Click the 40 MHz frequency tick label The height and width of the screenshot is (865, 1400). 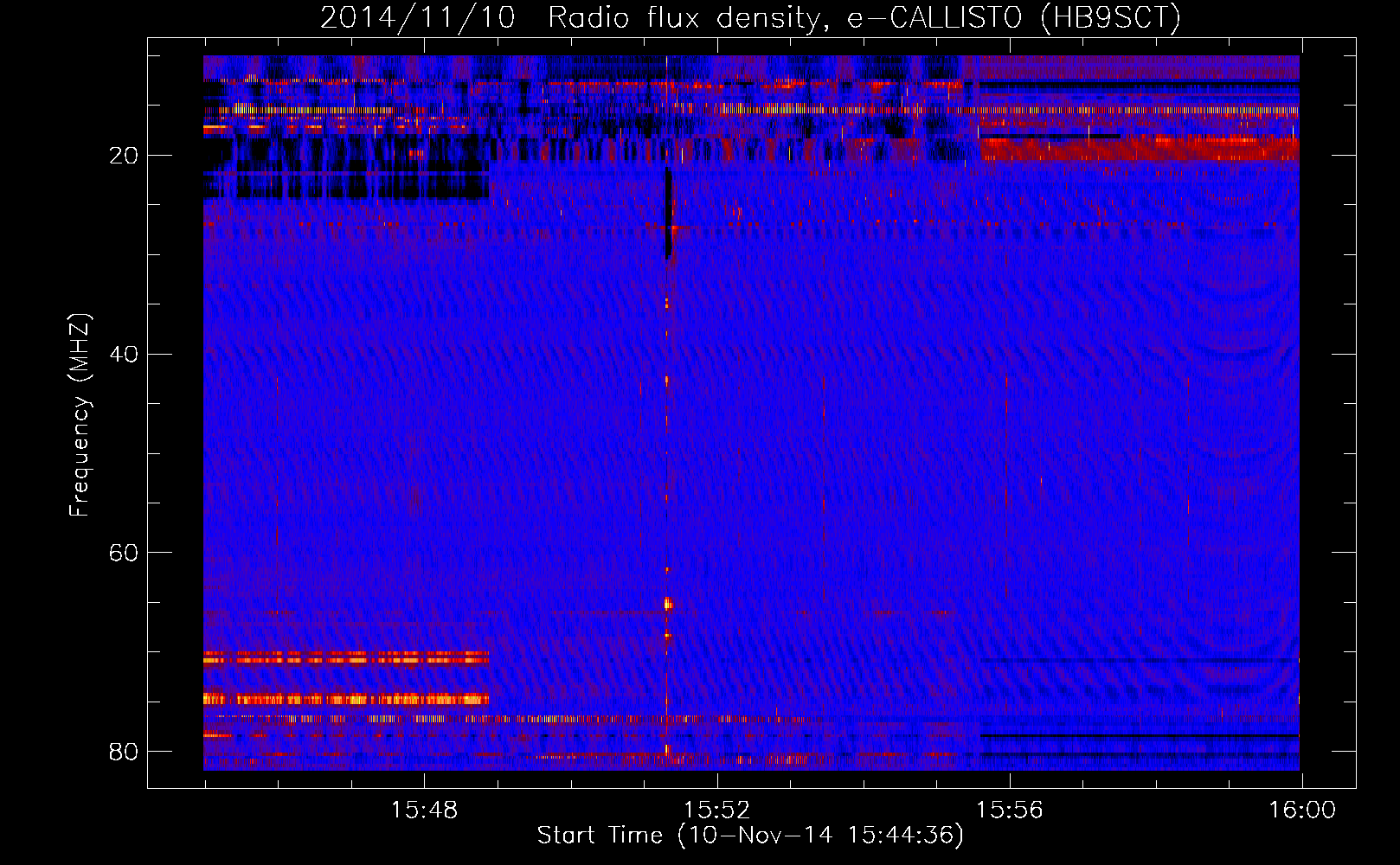[x=125, y=354]
